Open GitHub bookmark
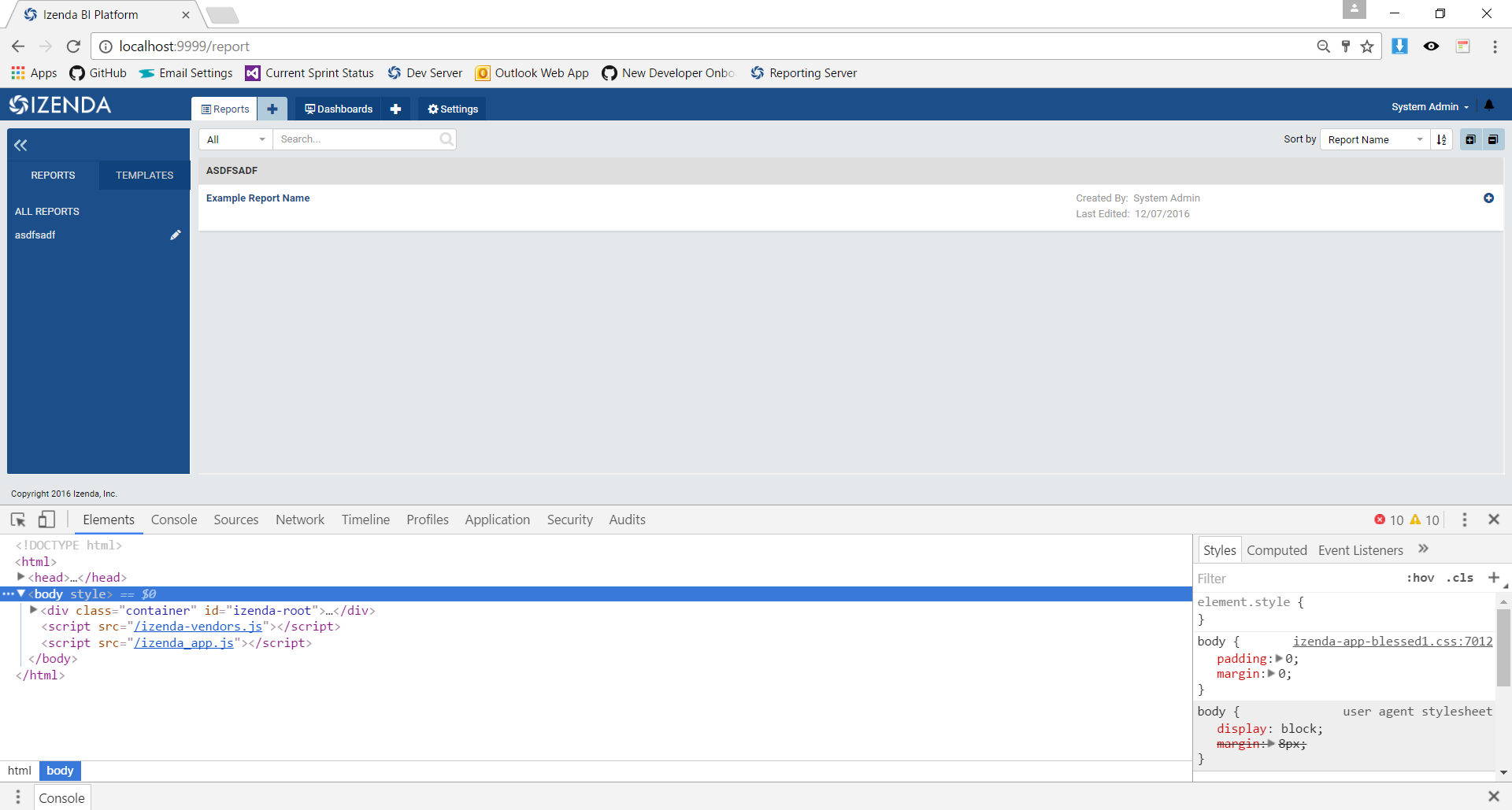The width and height of the screenshot is (1512, 810). 98,73
